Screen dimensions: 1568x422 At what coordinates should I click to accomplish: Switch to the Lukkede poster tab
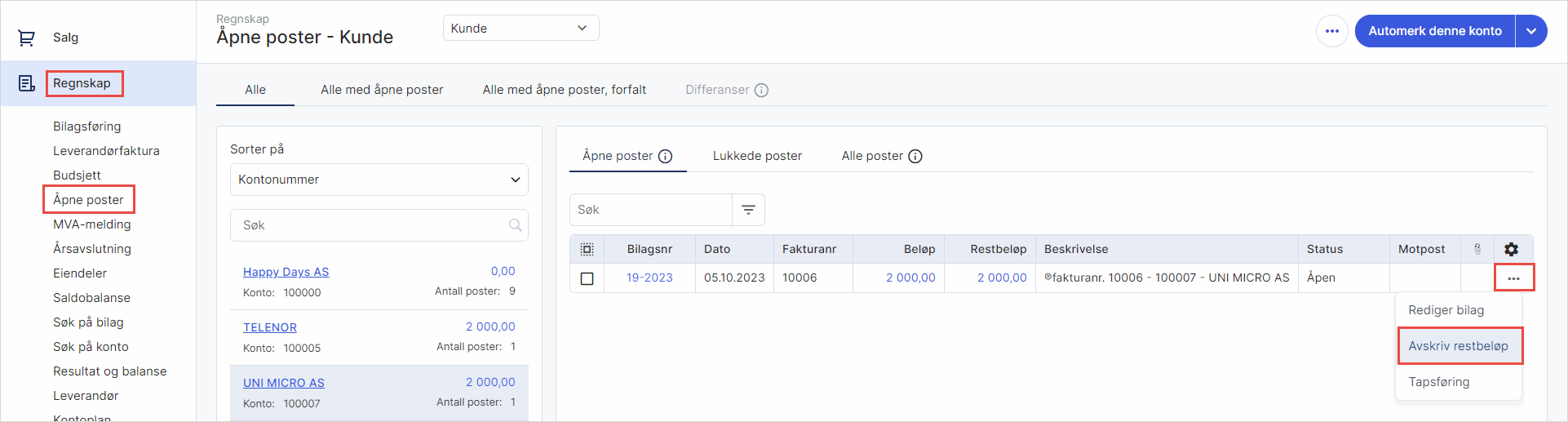757,156
